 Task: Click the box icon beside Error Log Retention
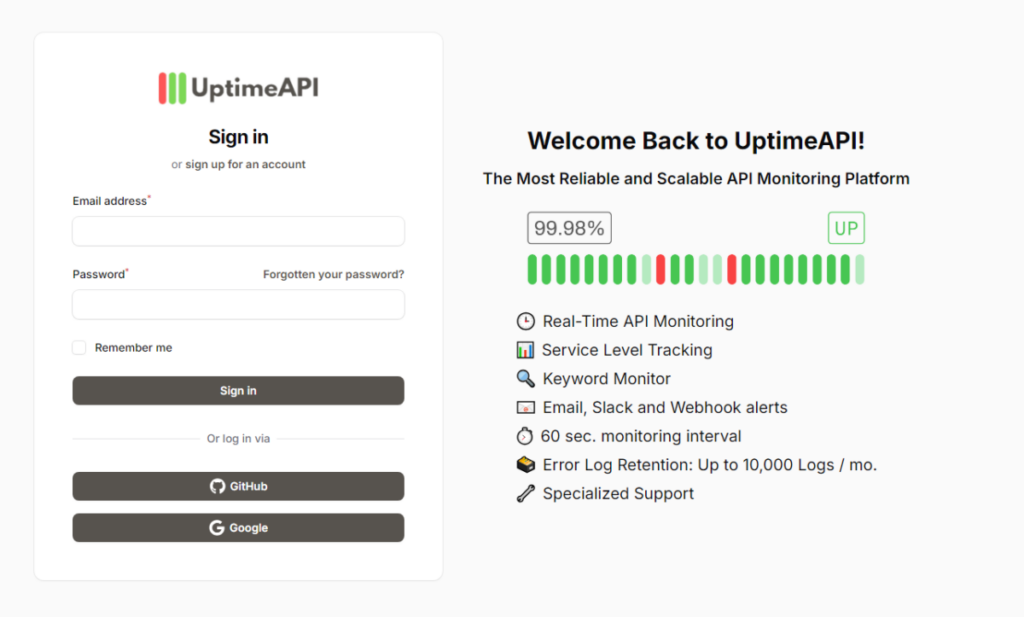coord(525,465)
